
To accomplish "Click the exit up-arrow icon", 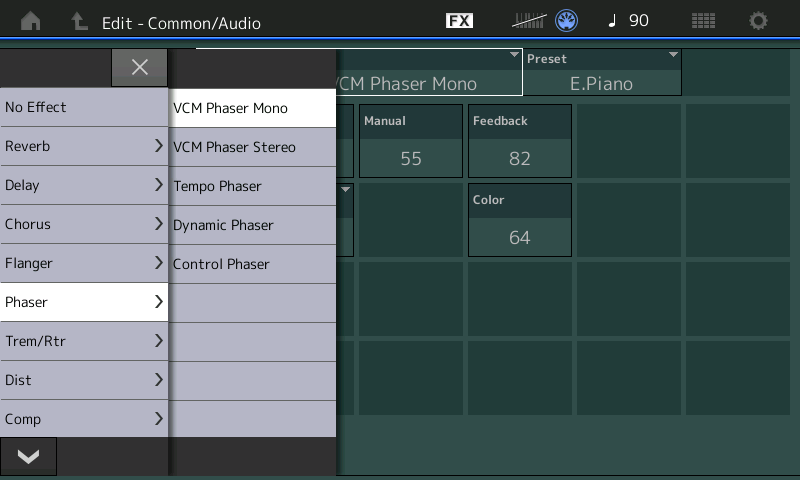I will tap(79, 21).
